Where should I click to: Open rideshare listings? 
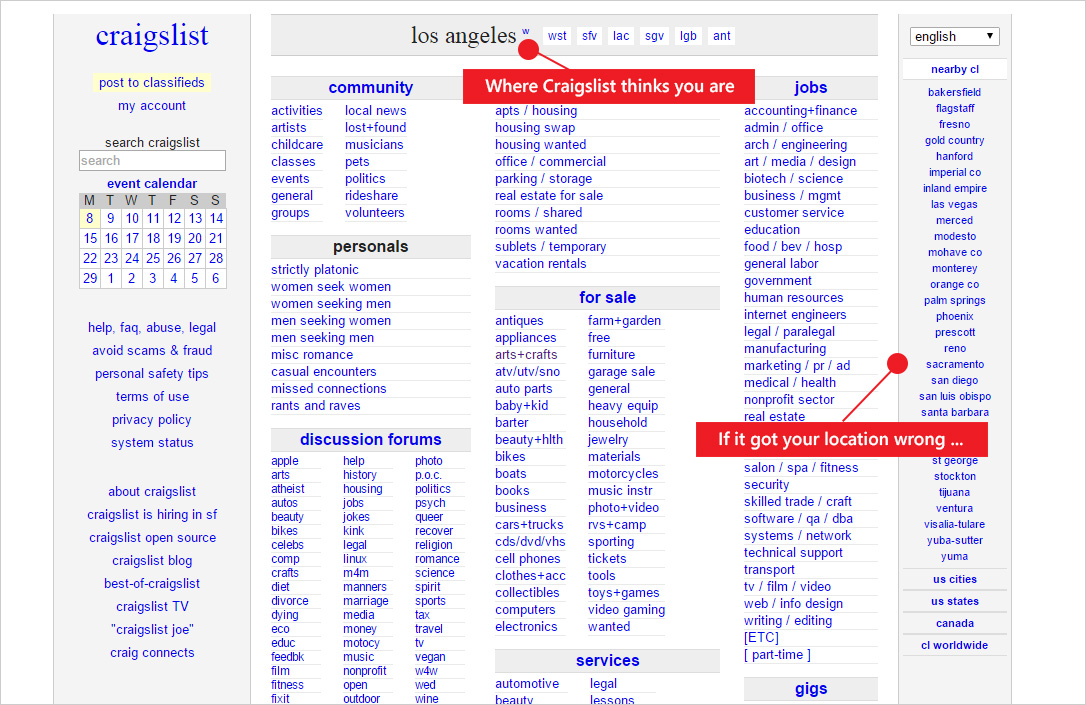click(371, 196)
